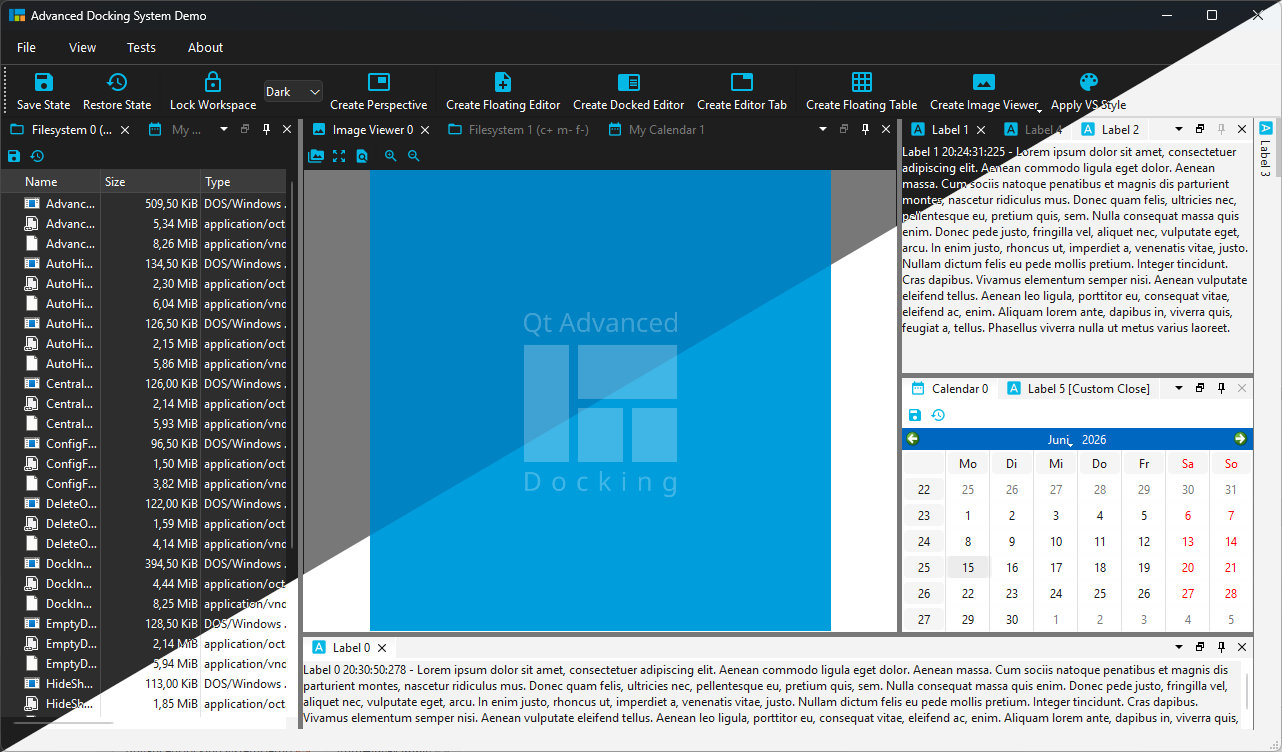
Task: Click the 2026 year field in the calendar
Action: tap(1094, 439)
